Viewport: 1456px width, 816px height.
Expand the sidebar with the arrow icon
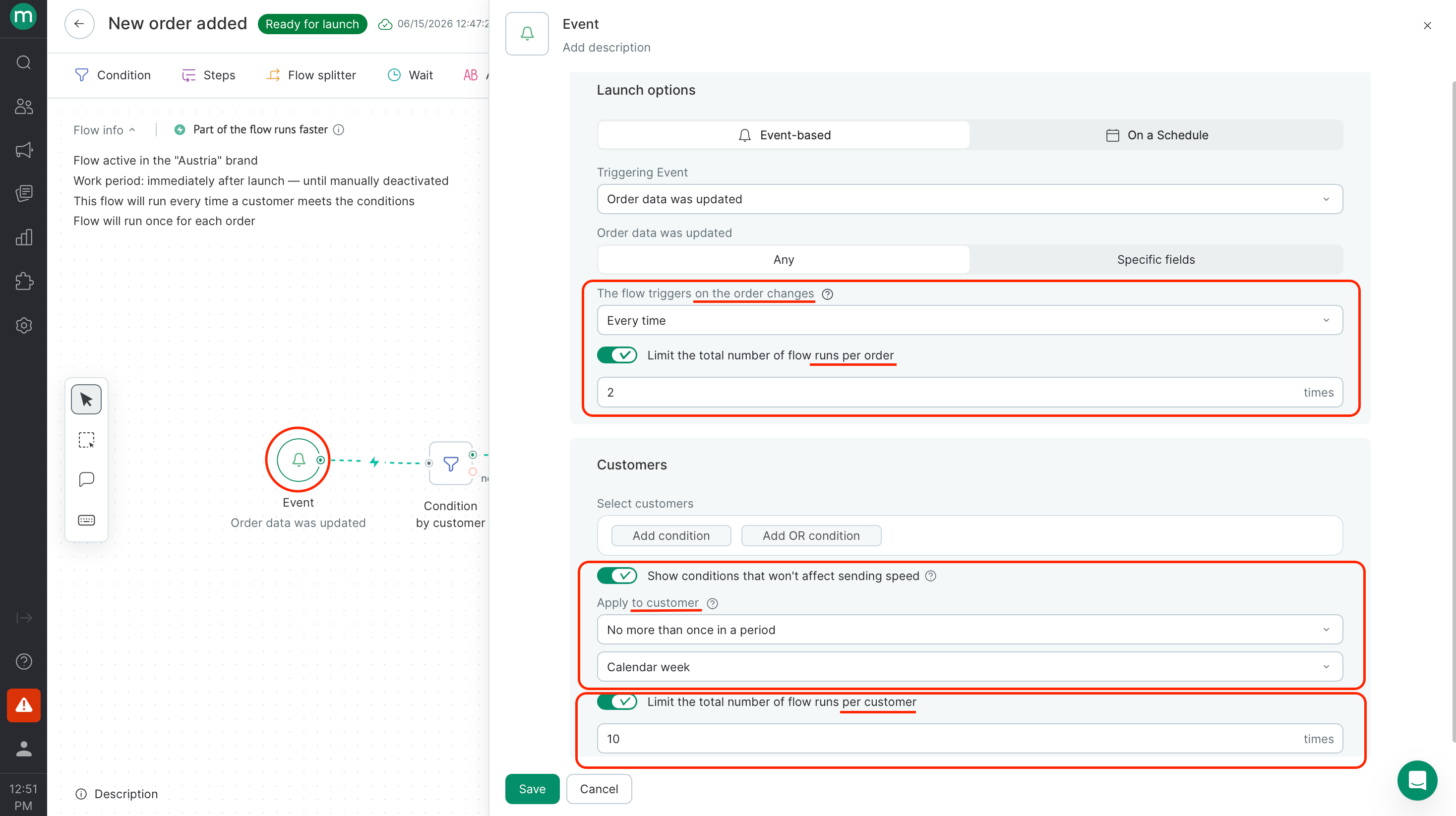pyautogui.click(x=23, y=618)
